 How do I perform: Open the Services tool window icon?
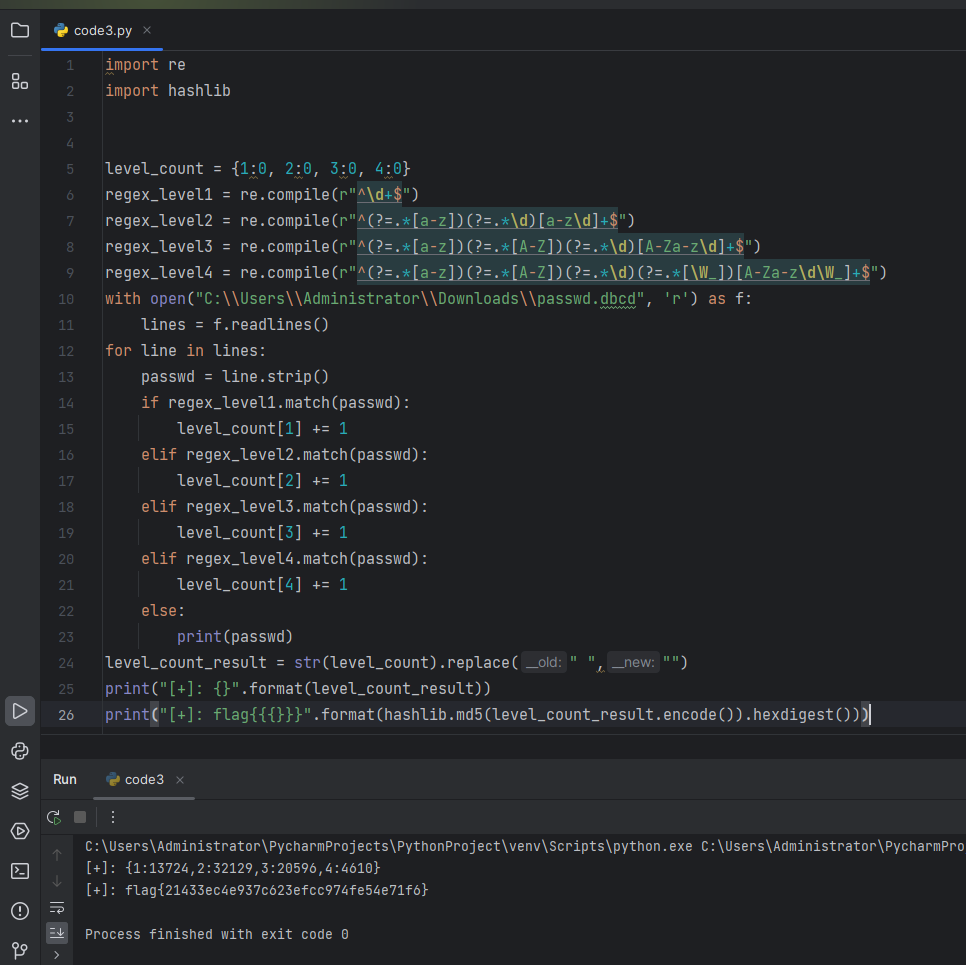pyautogui.click(x=20, y=831)
